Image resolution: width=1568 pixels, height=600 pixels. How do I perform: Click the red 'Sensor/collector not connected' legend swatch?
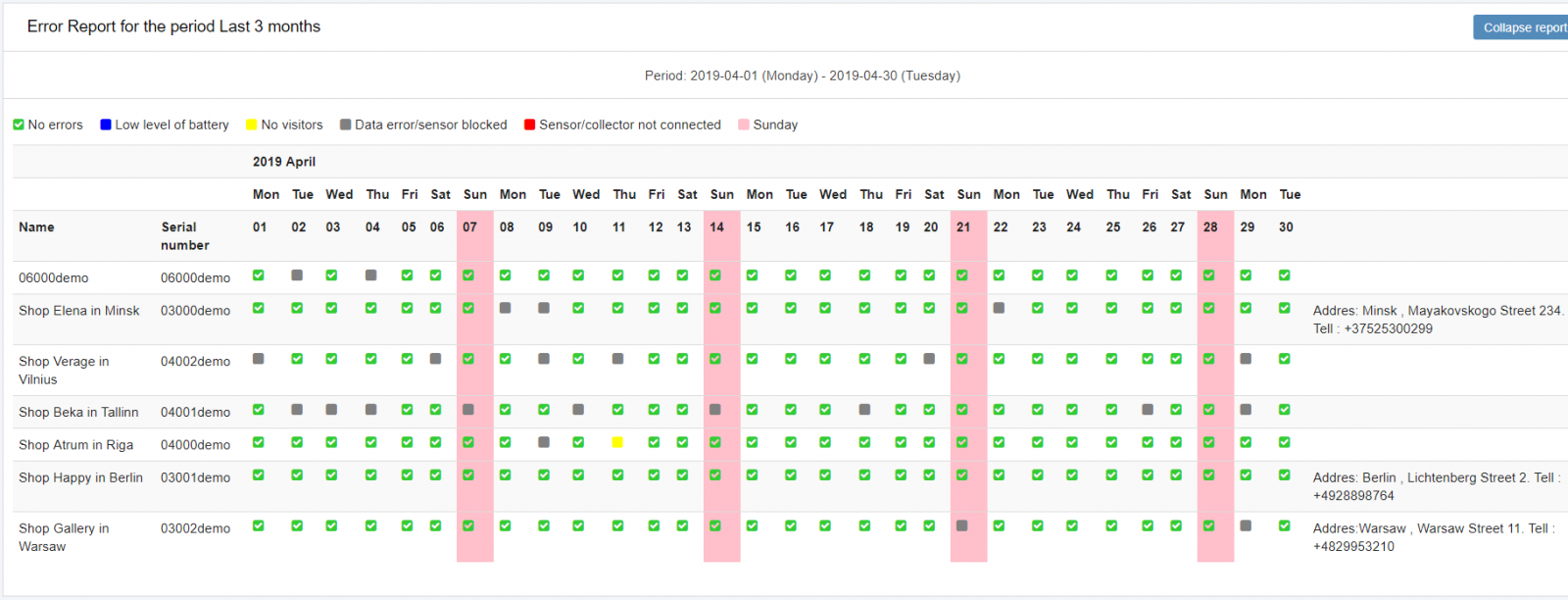[529, 125]
